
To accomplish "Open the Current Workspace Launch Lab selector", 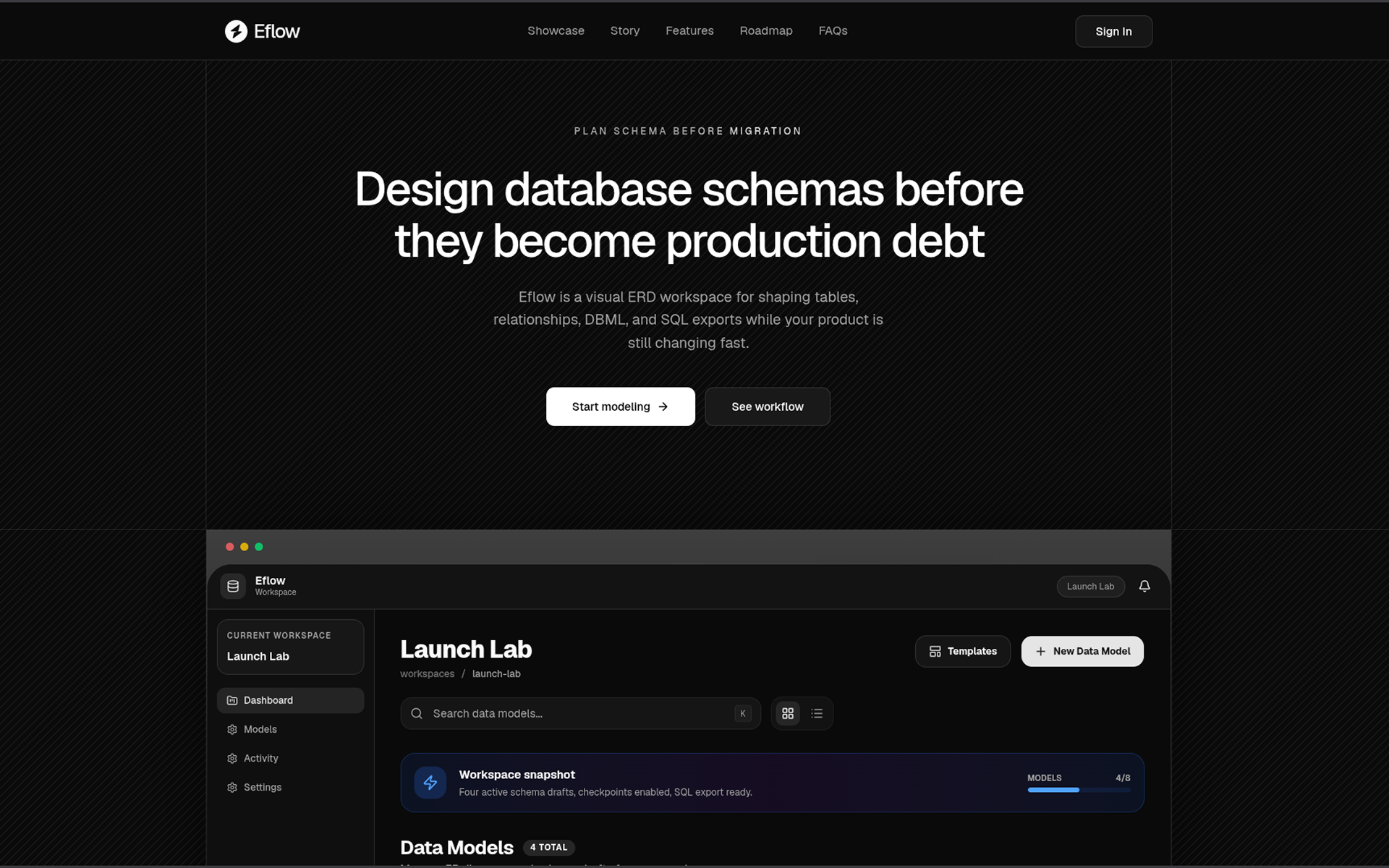I will point(290,647).
